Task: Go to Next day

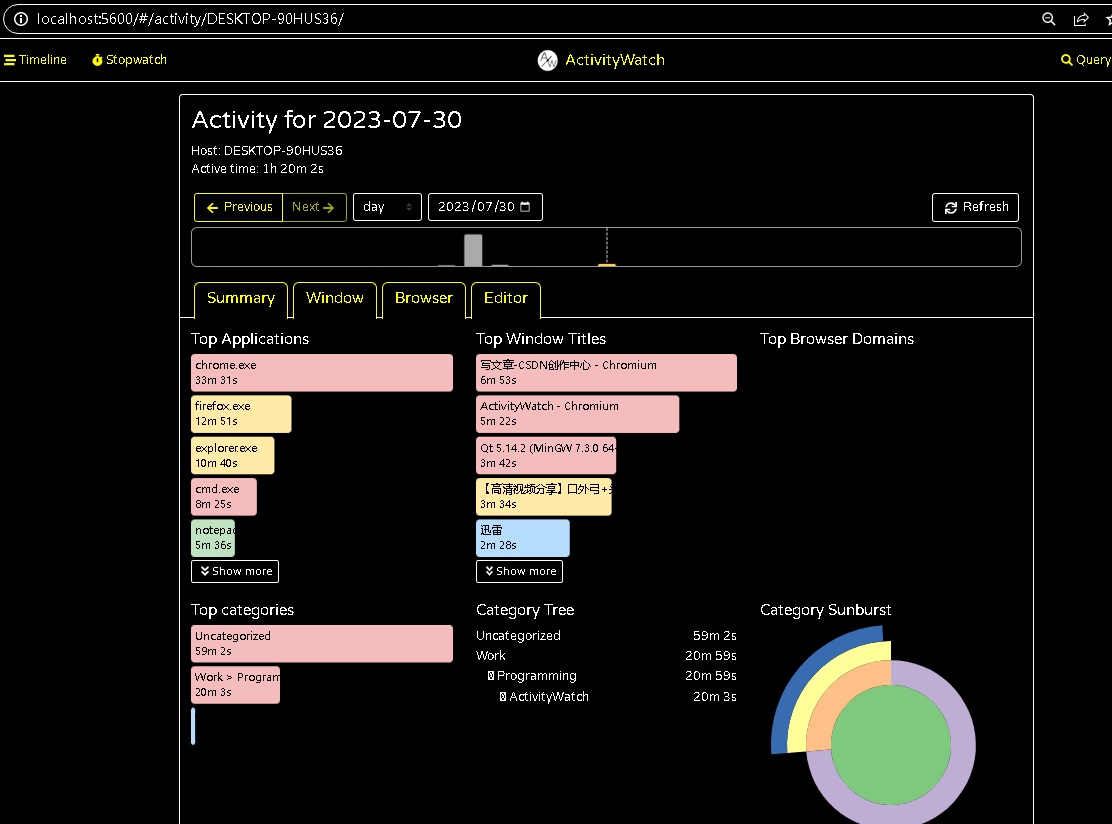Action: 314,207
